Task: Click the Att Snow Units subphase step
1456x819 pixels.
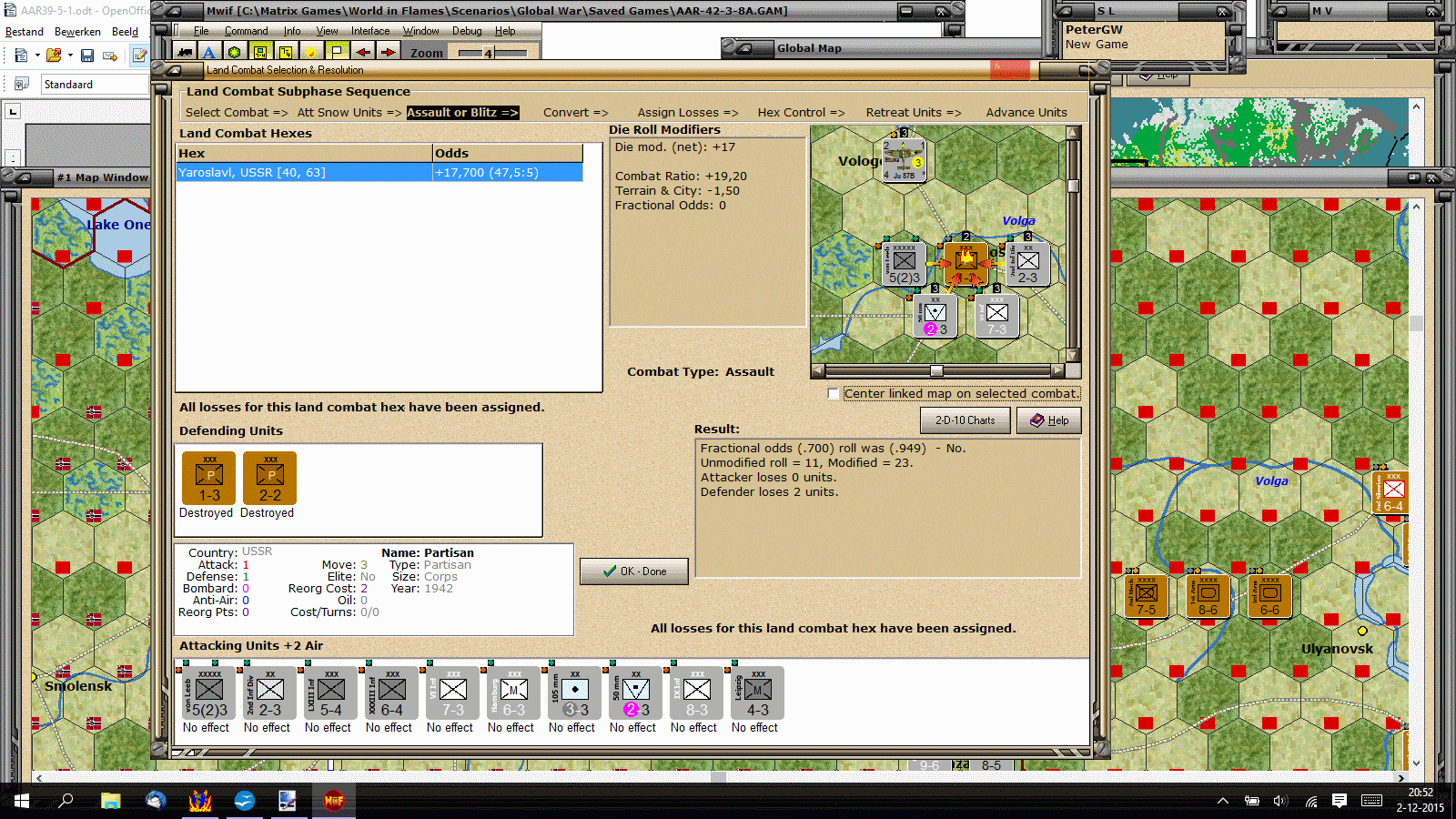Action: 349,113
